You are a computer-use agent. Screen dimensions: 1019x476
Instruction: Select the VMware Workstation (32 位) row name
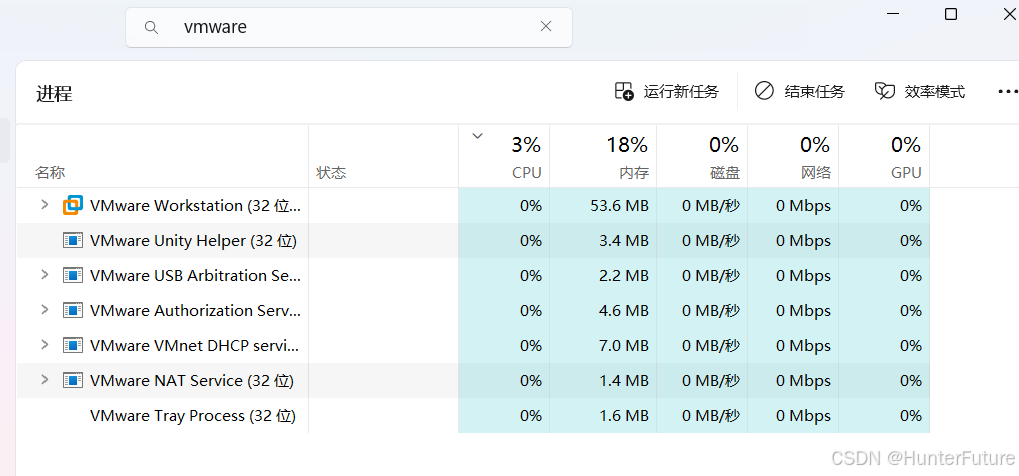pos(196,205)
